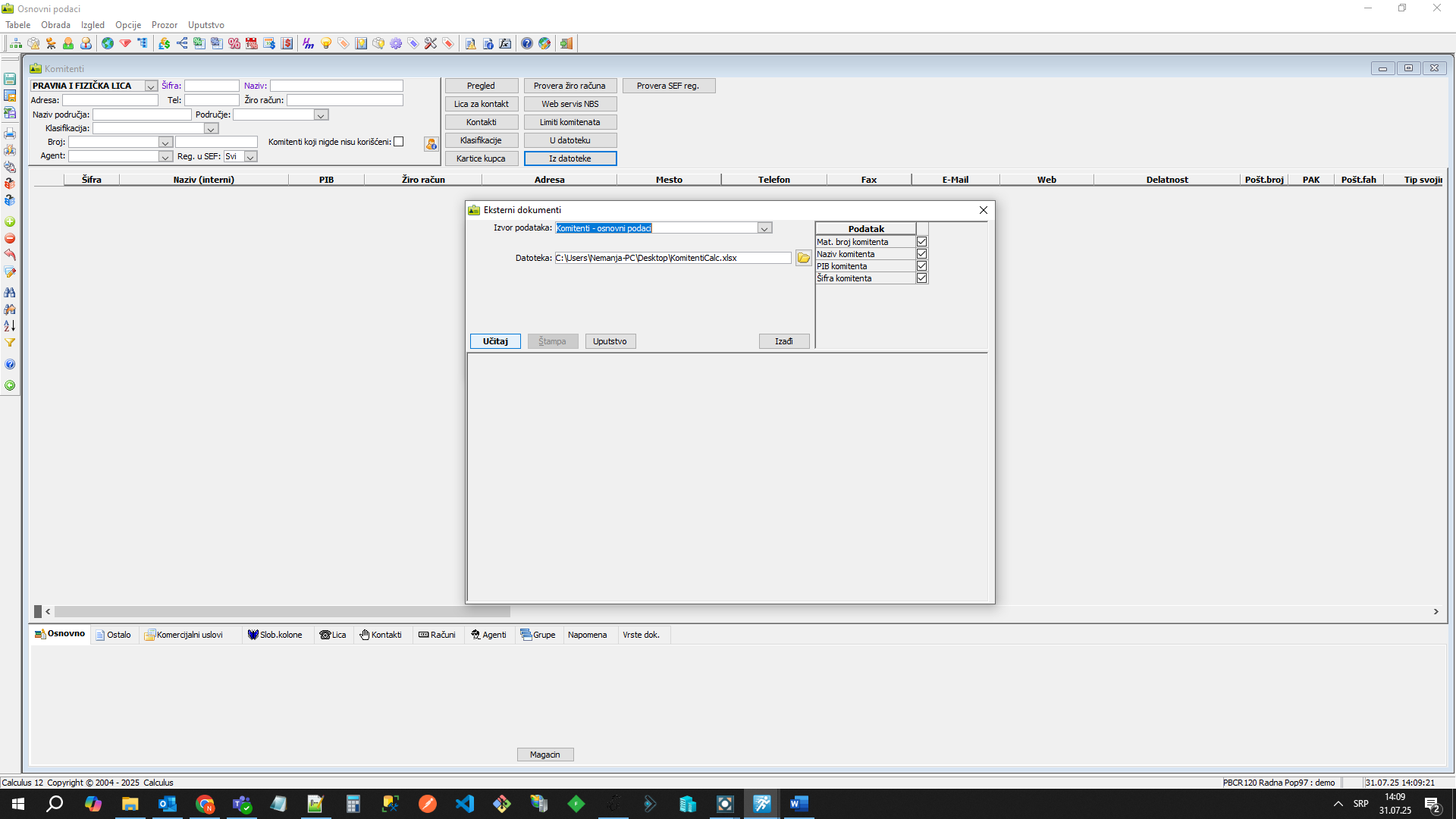This screenshot has width=1456, height=819.
Task: Click the globe icon in top toolbar
Action: [x=108, y=44]
